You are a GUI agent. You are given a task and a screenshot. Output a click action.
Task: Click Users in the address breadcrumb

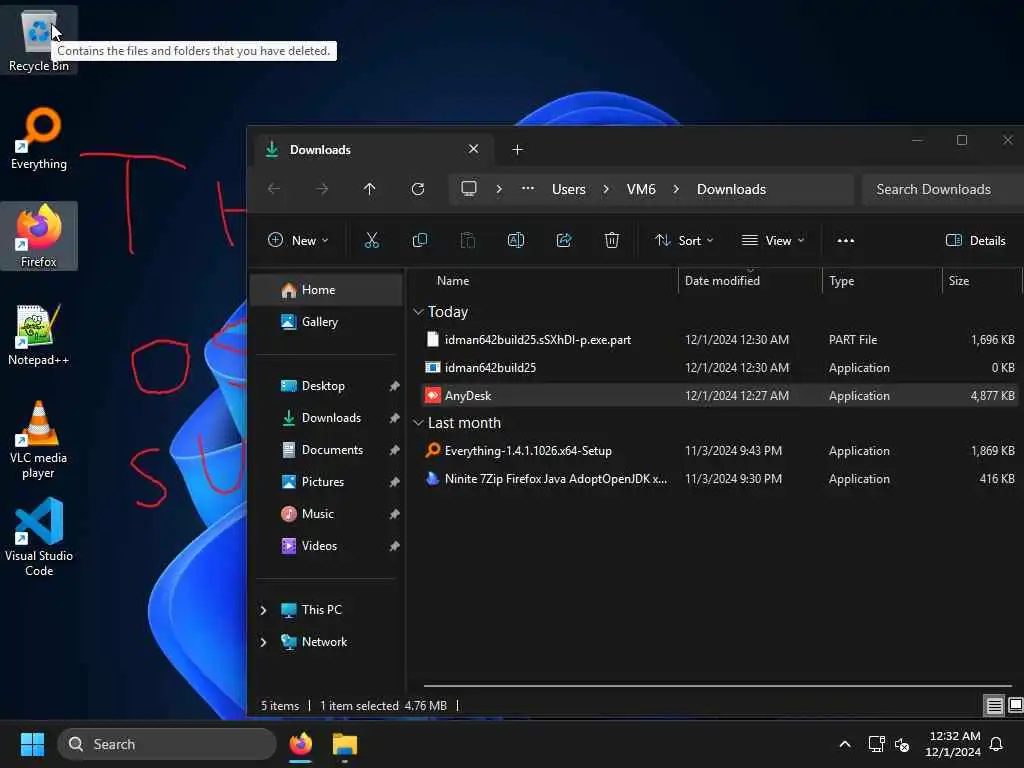[568, 189]
